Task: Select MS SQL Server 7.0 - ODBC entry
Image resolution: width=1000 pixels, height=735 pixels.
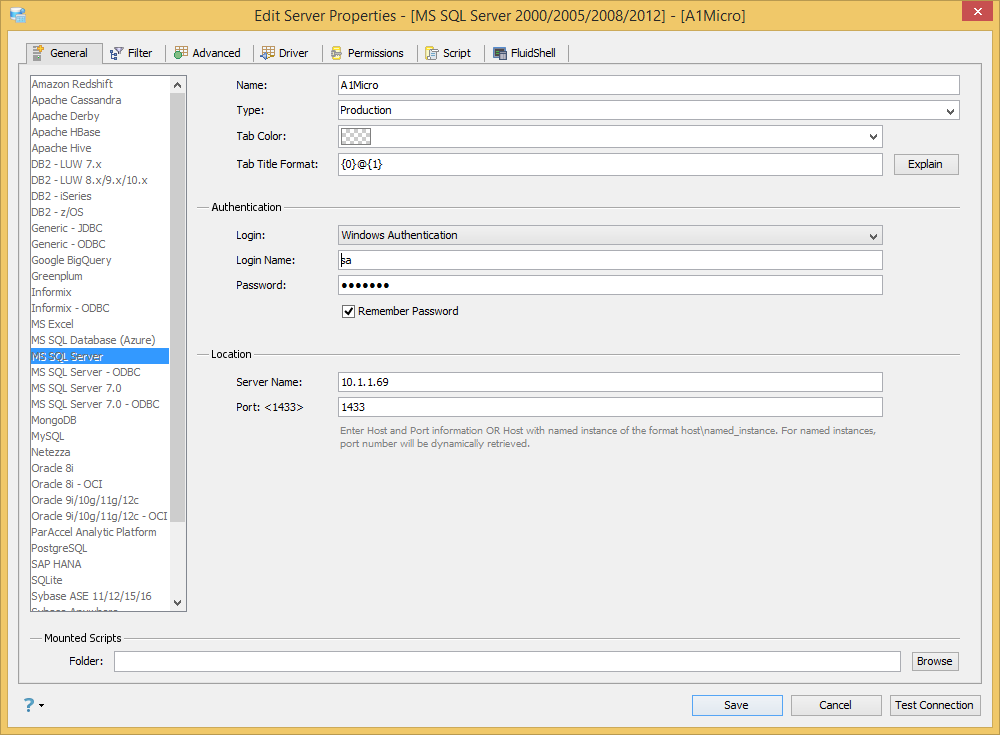Action: [x=95, y=404]
